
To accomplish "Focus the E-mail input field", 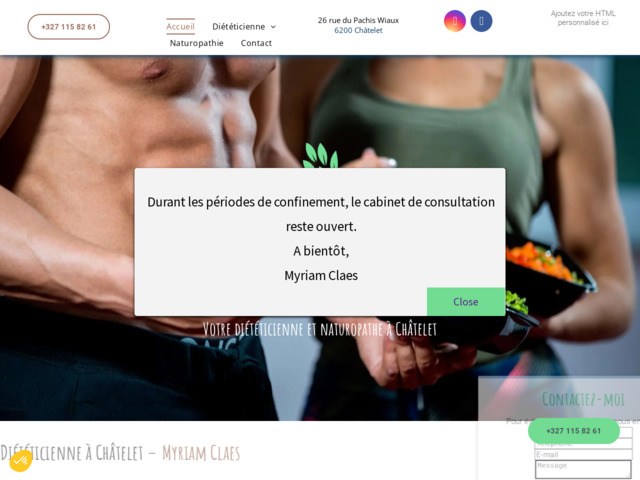I will point(583,454).
